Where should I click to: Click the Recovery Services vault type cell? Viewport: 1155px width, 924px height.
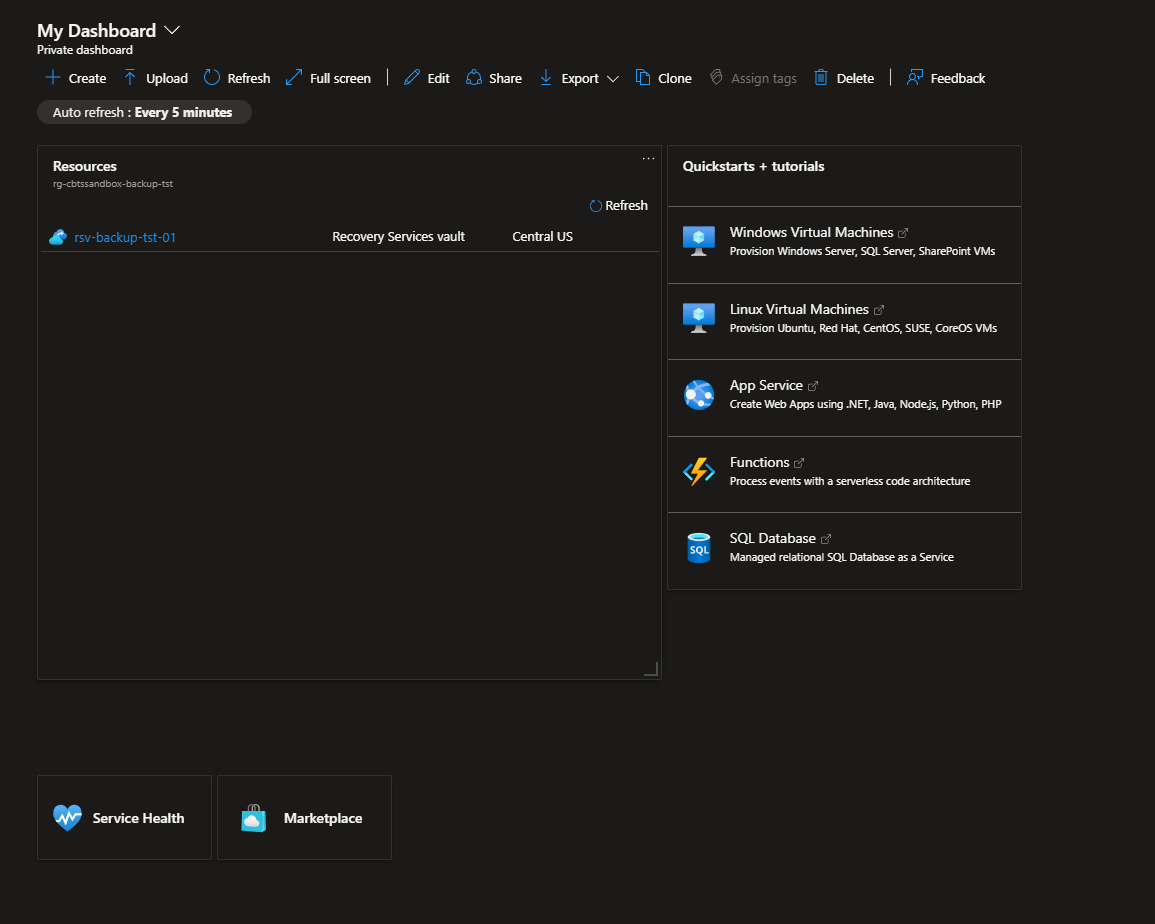click(x=399, y=237)
